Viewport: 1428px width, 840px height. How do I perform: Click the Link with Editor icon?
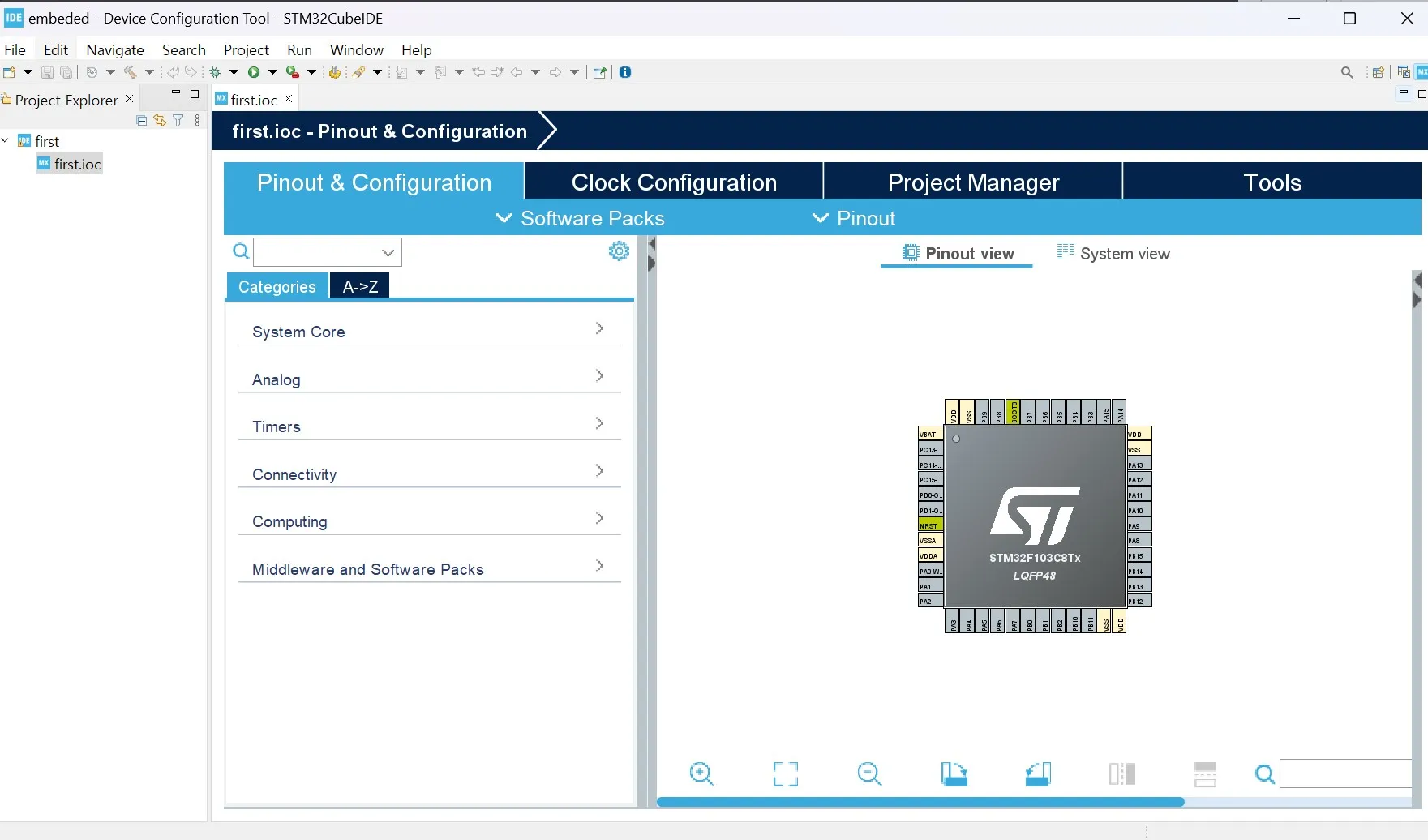point(160,120)
